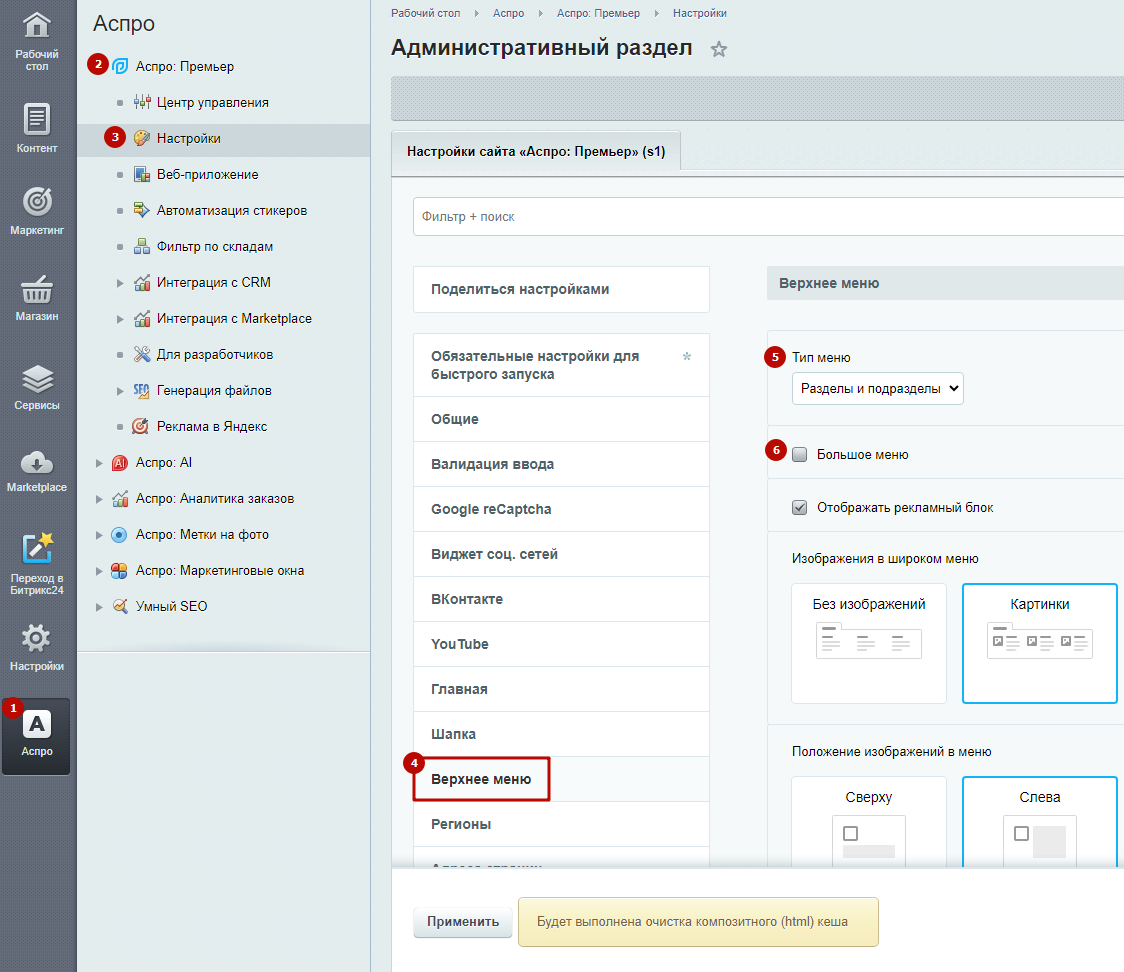Image resolution: width=1124 pixels, height=972 pixels.
Task: Click the Веб-приложение icon
Action: [142, 174]
